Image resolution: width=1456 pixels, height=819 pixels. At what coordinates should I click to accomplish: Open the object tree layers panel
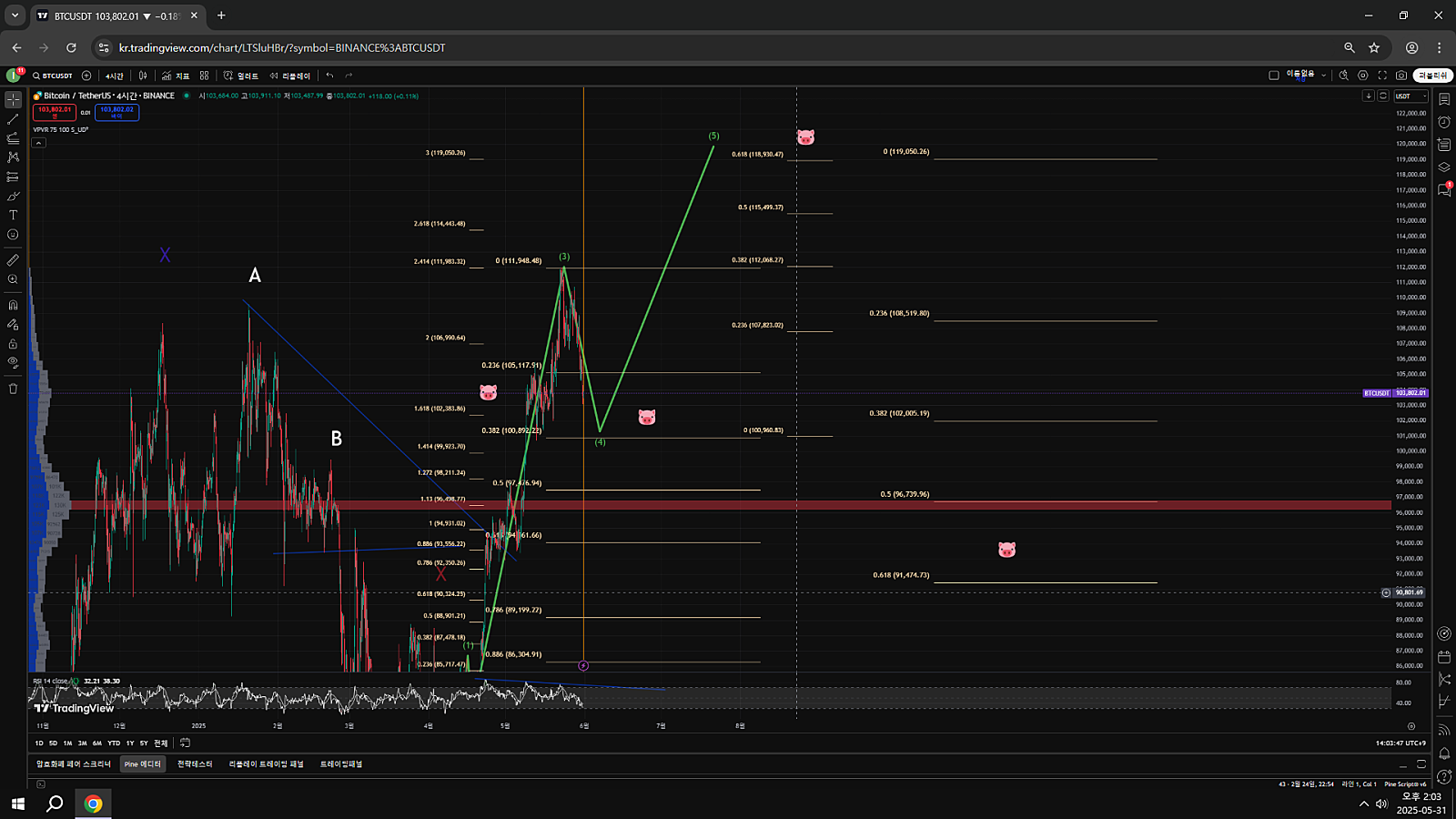[x=1444, y=167]
